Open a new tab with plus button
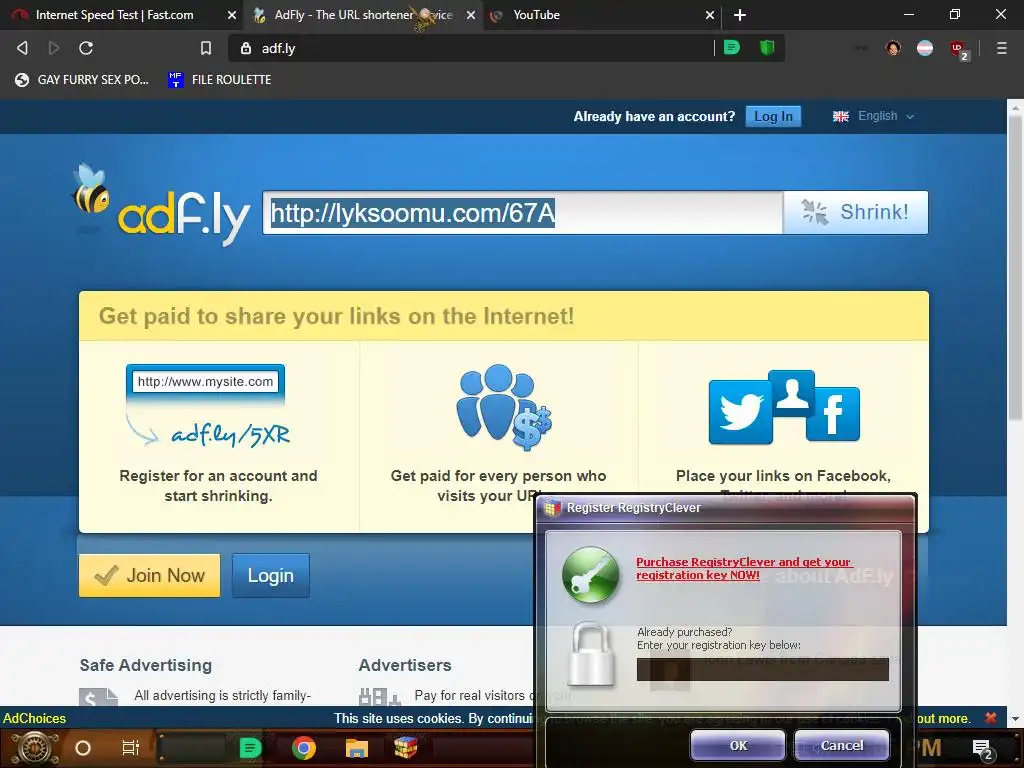1024x768 pixels. coord(739,14)
